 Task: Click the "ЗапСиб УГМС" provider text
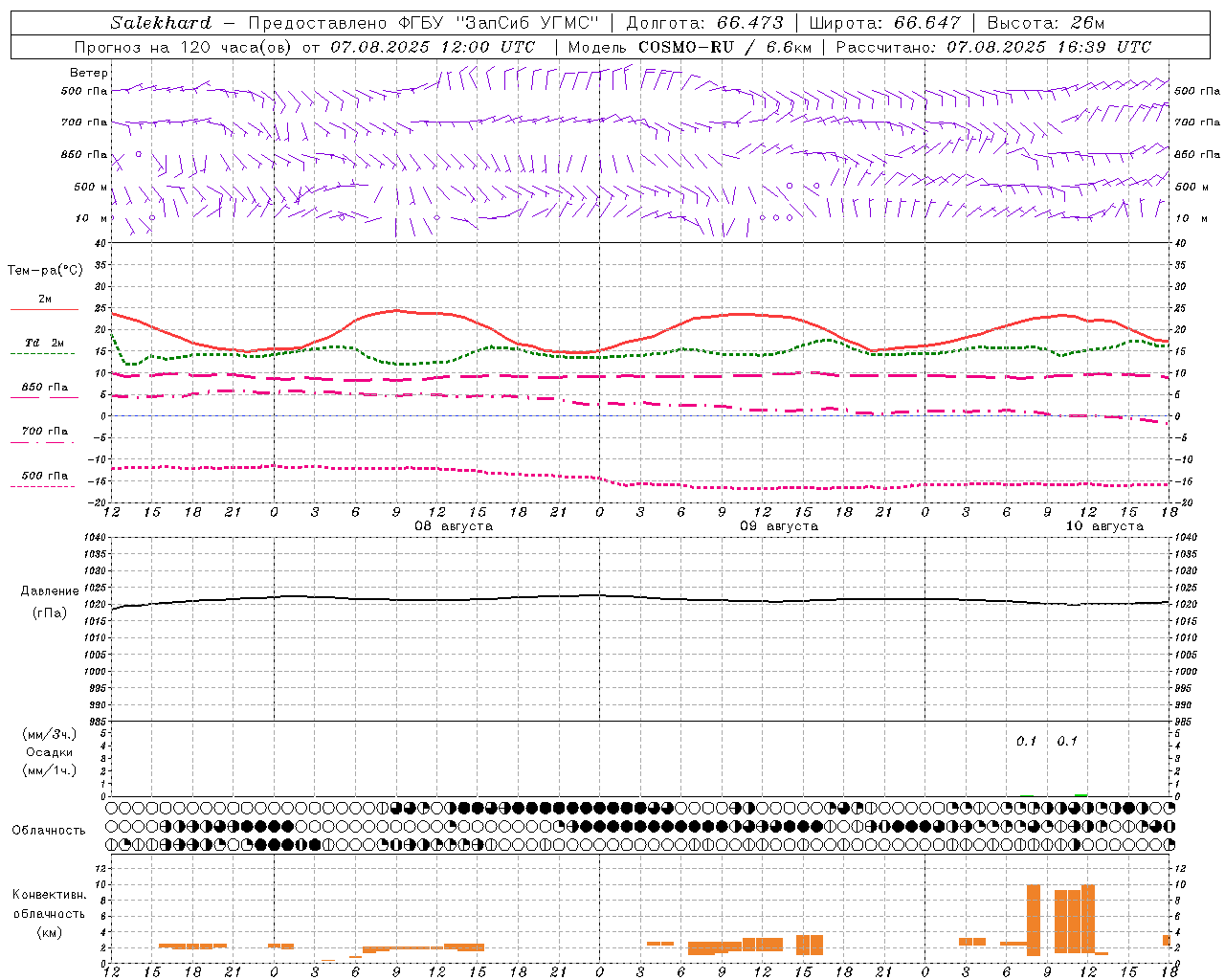[529, 23]
